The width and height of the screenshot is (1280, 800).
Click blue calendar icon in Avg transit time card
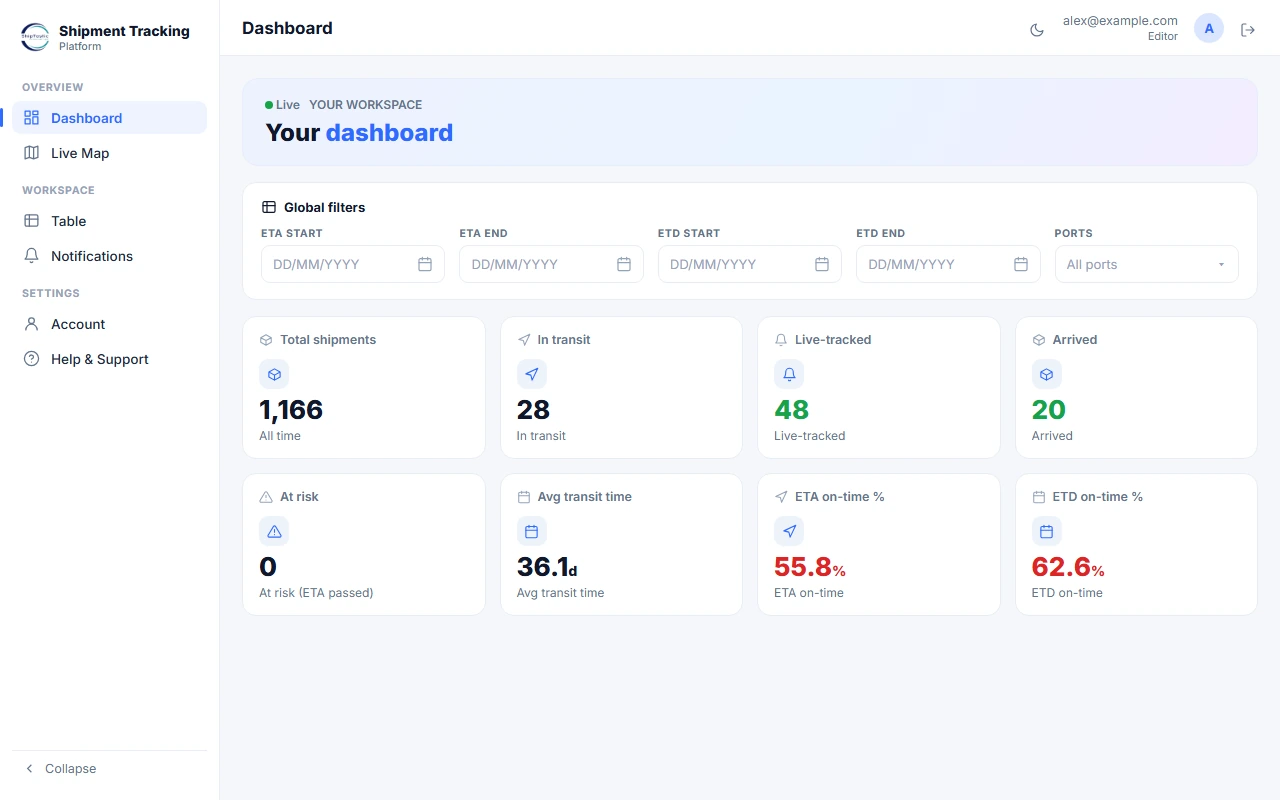532,532
